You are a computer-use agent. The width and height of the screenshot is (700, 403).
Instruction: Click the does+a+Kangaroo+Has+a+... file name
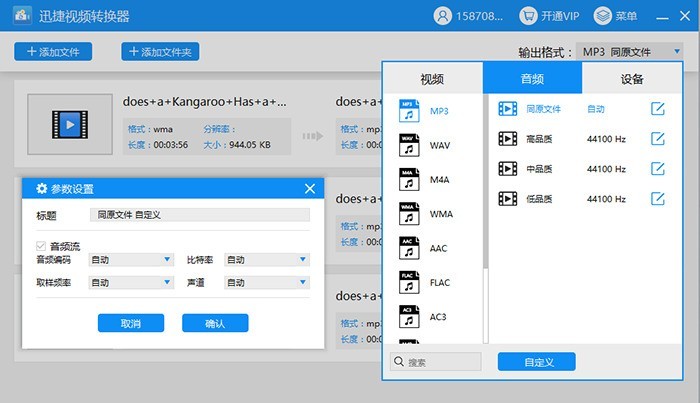(x=205, y=102)
